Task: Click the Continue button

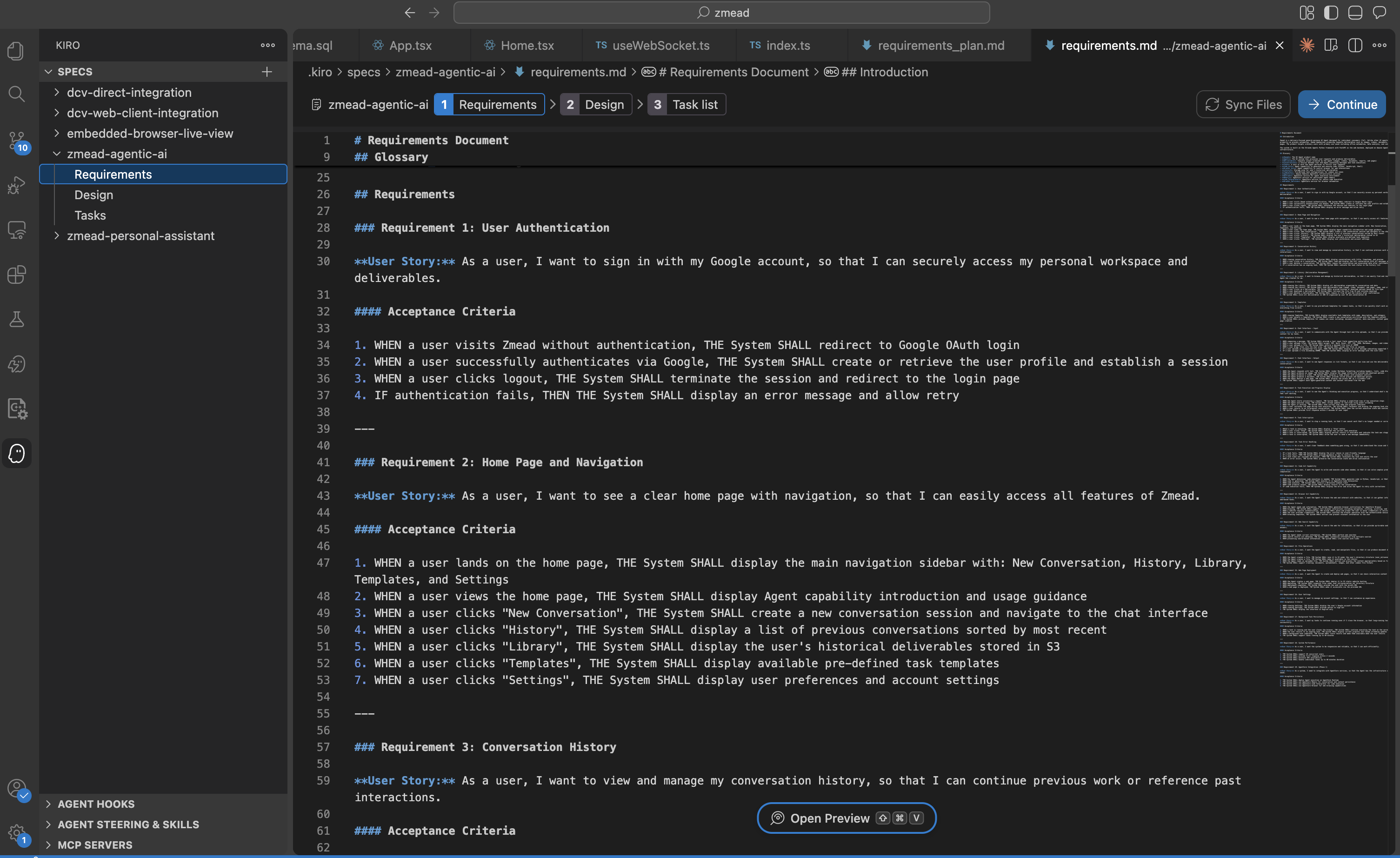Action: click(1341, 104)
